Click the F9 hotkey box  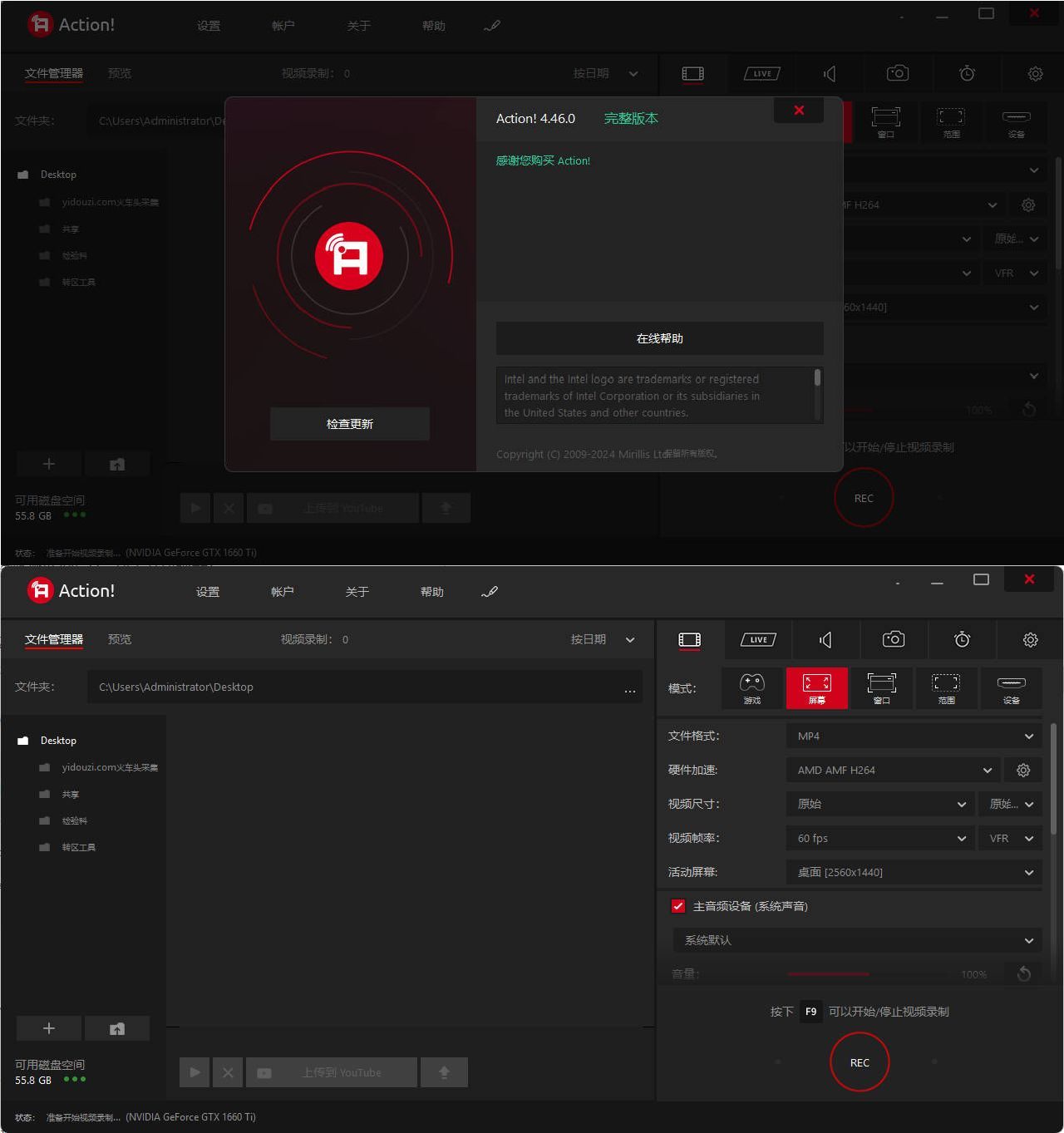(x=810, y=1012)
